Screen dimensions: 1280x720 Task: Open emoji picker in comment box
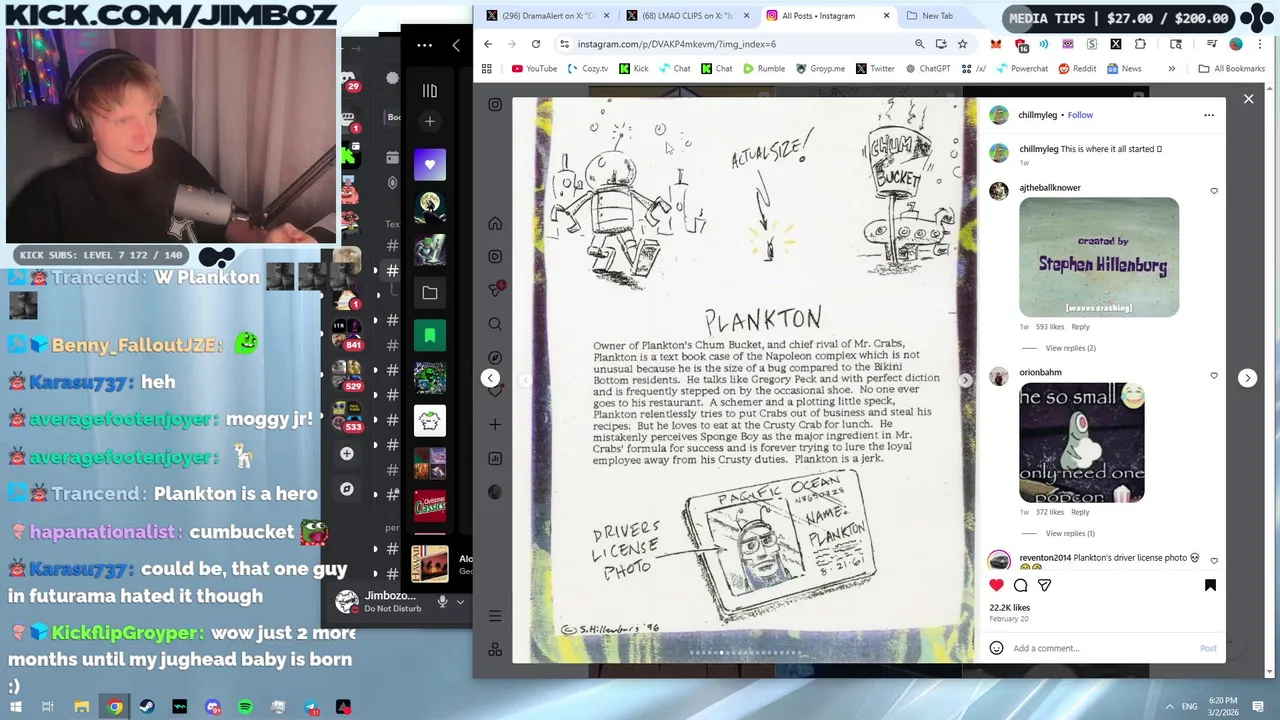coord(996,648)
